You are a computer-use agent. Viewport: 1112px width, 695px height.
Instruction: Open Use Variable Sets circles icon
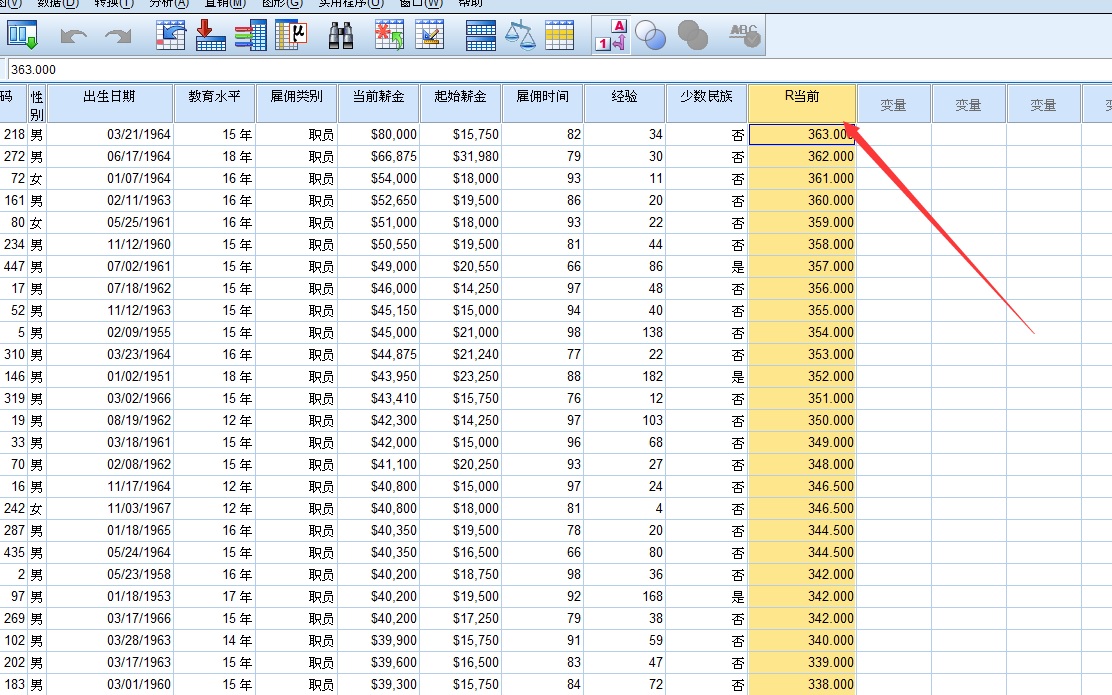point(650,35)
